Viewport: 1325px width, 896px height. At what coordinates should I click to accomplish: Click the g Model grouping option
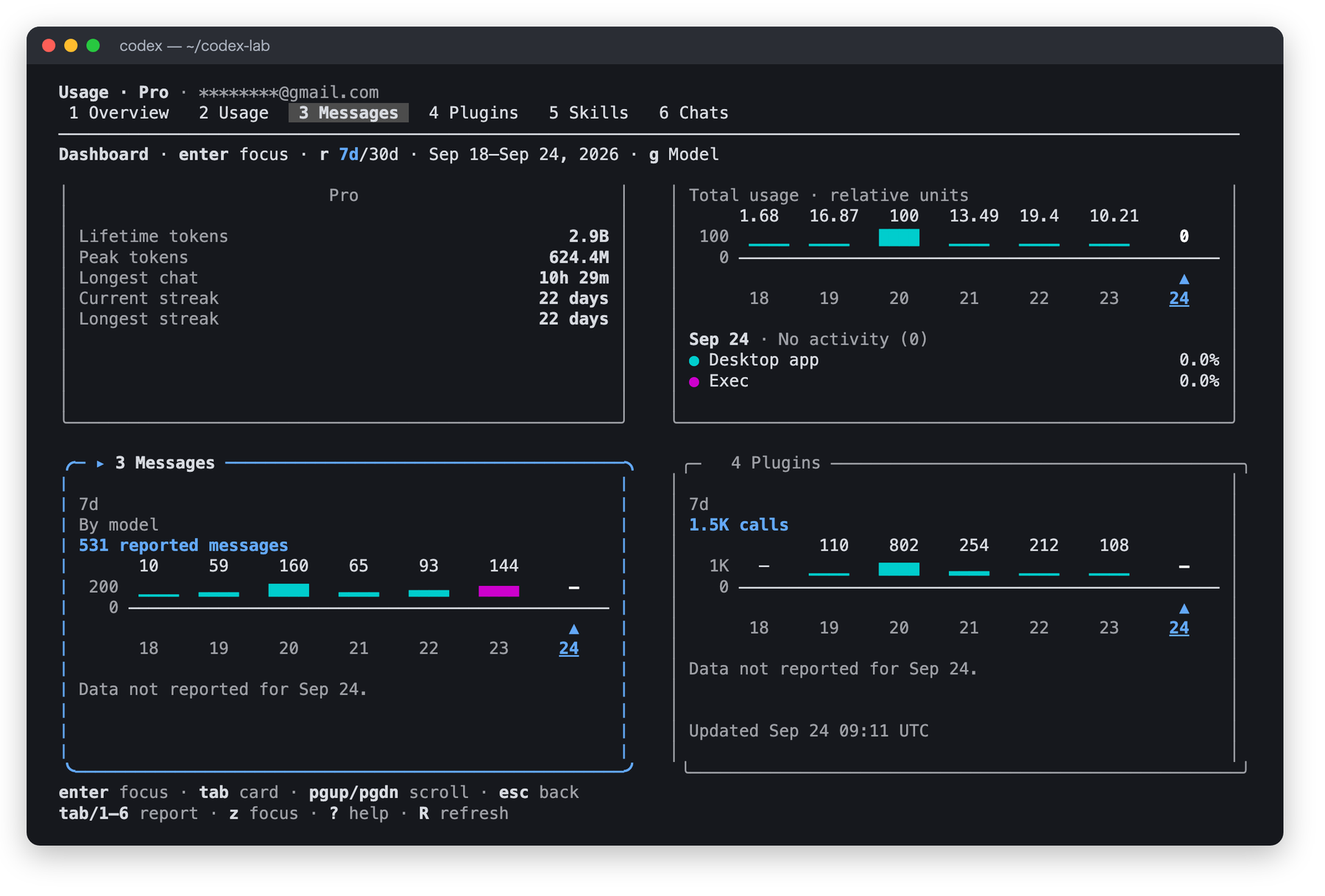click(684, 155)
